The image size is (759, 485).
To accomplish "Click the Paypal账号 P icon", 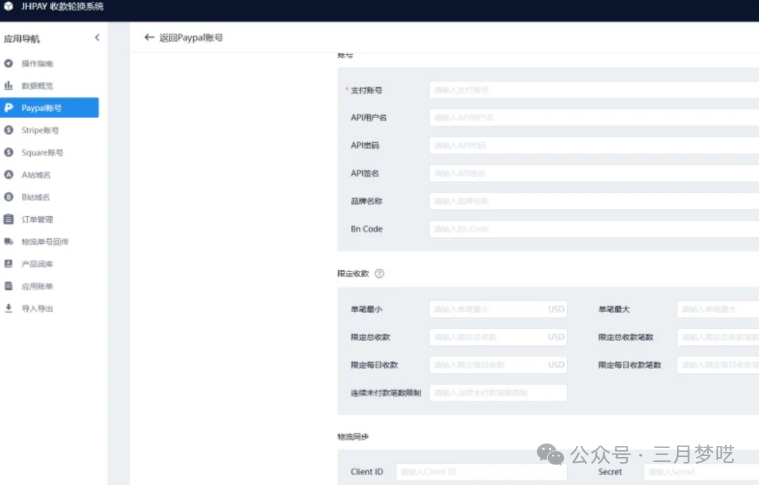I will [8, 107].
